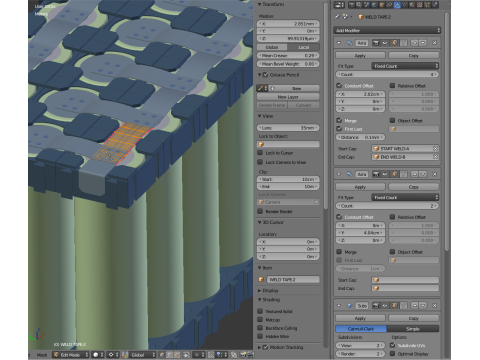Toggle viewport visibility of Subsurf modifier
Screen dimensions: 480x360
(x=385, y=305)
